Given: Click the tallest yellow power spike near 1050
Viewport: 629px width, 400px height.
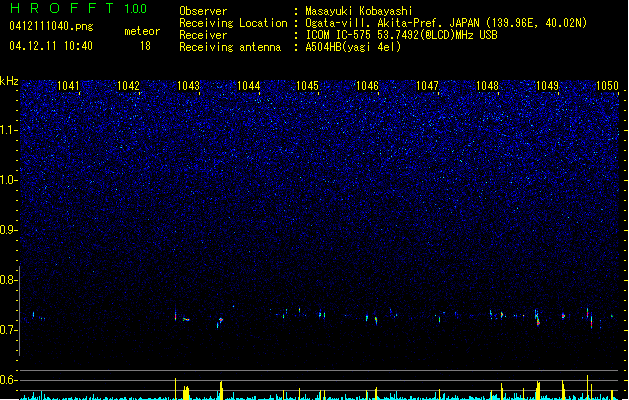Looking at the screenshot, I should pyautogui.click(x=588, y=387).
